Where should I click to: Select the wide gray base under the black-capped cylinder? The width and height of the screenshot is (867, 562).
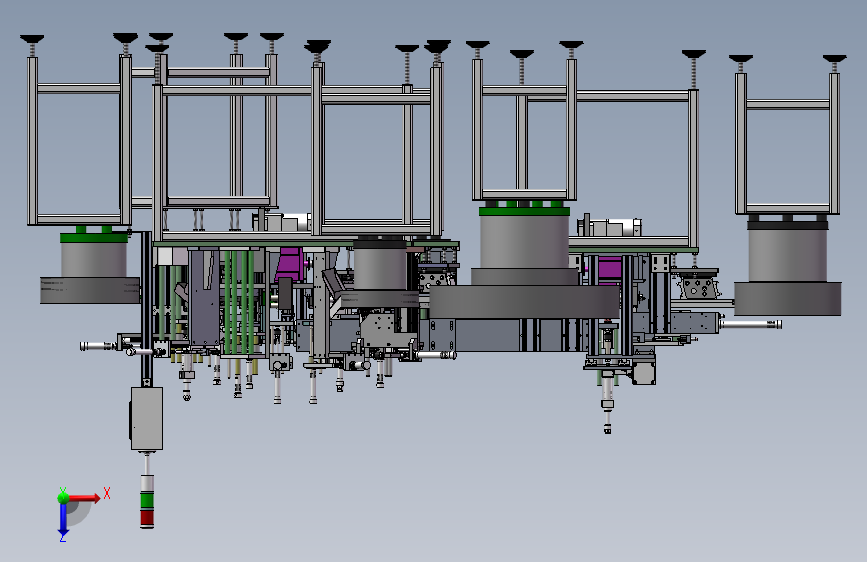point(787,299)
